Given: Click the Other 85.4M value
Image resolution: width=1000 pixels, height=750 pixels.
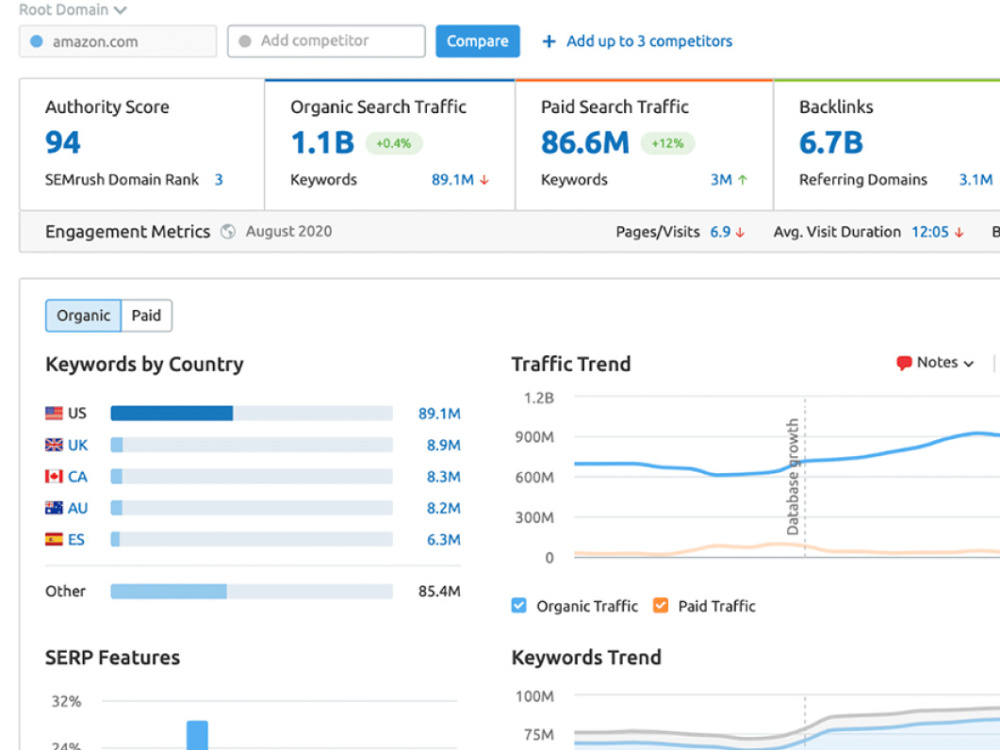Looking at the screenshot, I should tap(439, 592).
